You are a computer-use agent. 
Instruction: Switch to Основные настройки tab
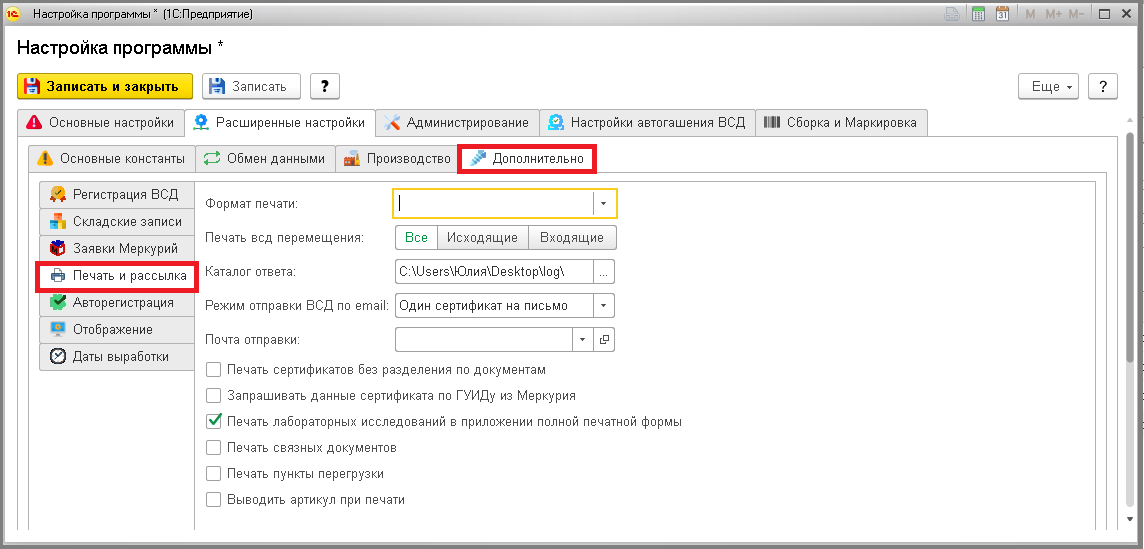click(101, 123)
